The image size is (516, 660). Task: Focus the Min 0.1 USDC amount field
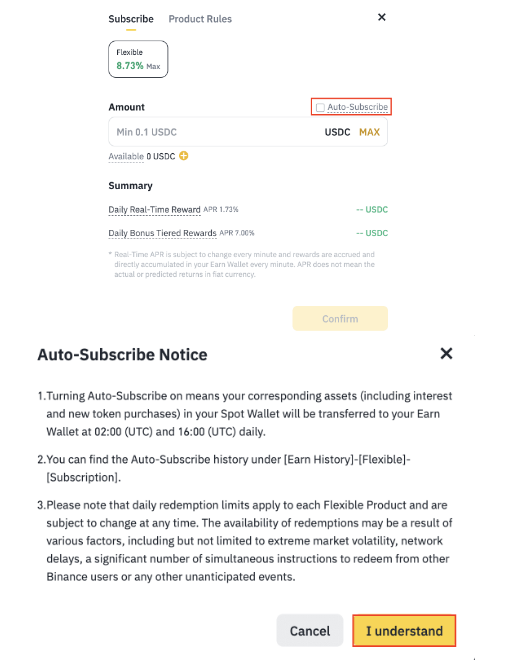tap(248, 132)
